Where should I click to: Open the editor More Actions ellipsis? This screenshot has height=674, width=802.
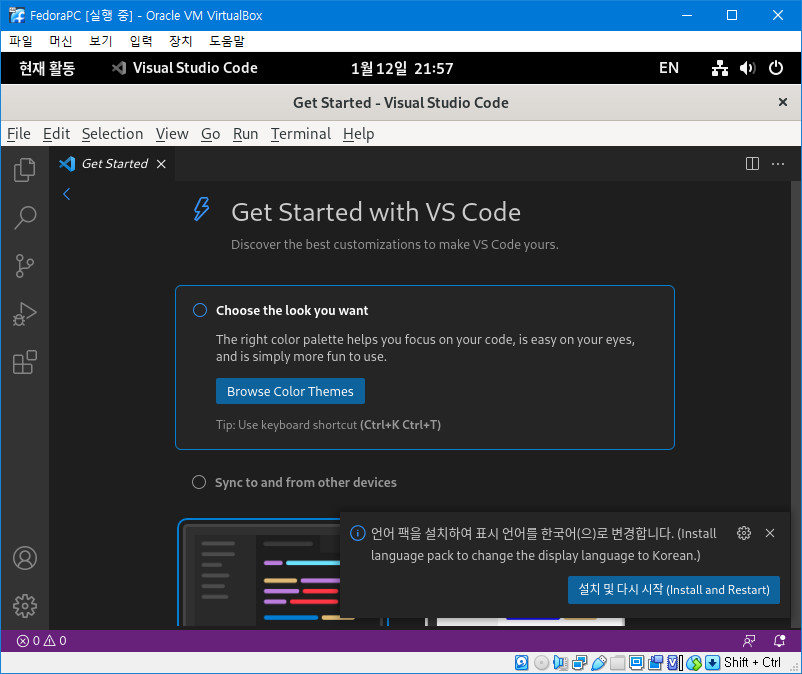point(778,164)
